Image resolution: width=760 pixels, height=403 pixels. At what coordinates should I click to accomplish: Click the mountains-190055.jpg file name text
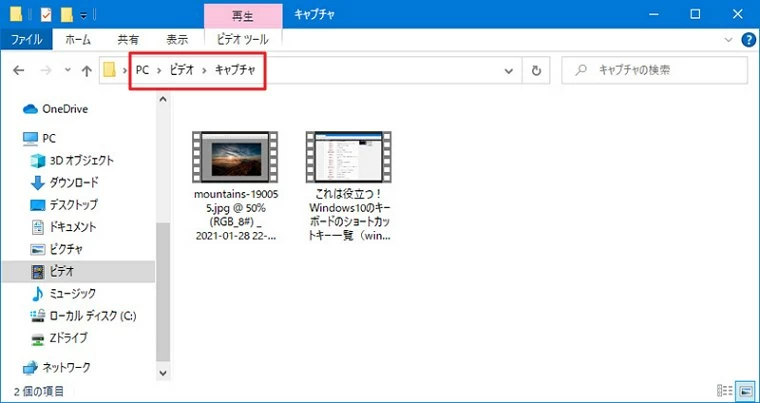[x=236, y=216]
